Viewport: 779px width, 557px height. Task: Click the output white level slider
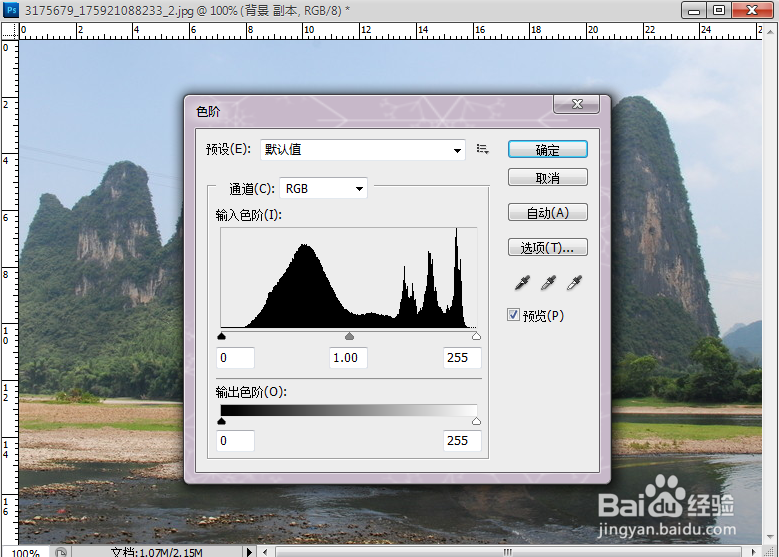coord(476,421)
